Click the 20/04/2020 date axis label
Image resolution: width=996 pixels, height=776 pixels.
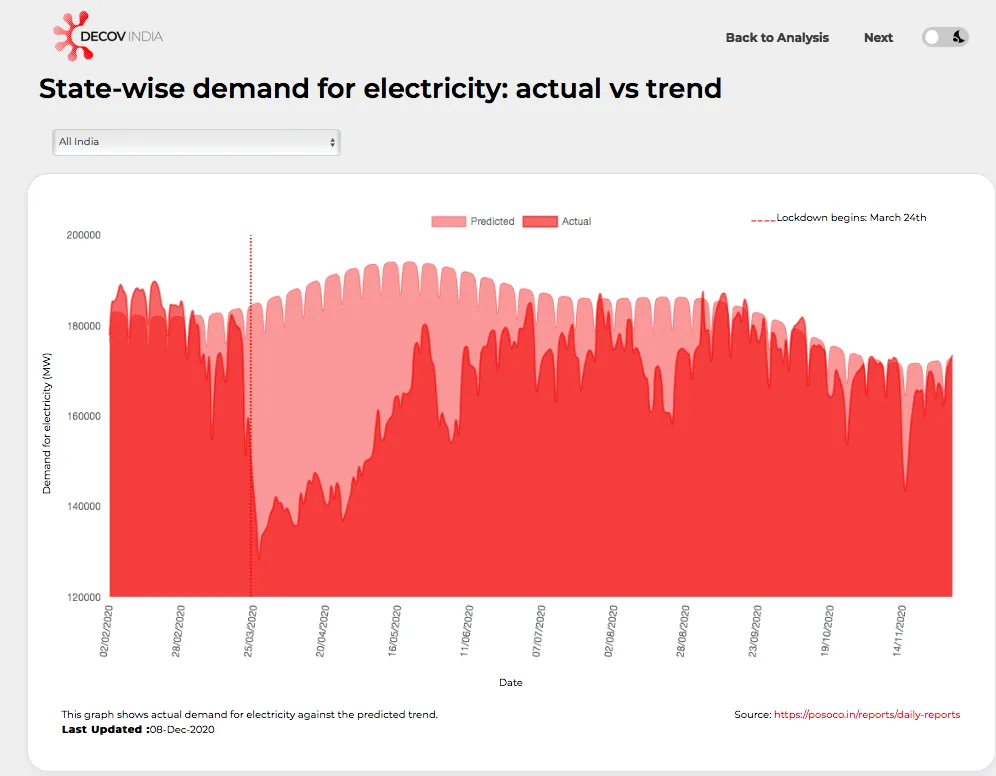(x=323, y=631)
